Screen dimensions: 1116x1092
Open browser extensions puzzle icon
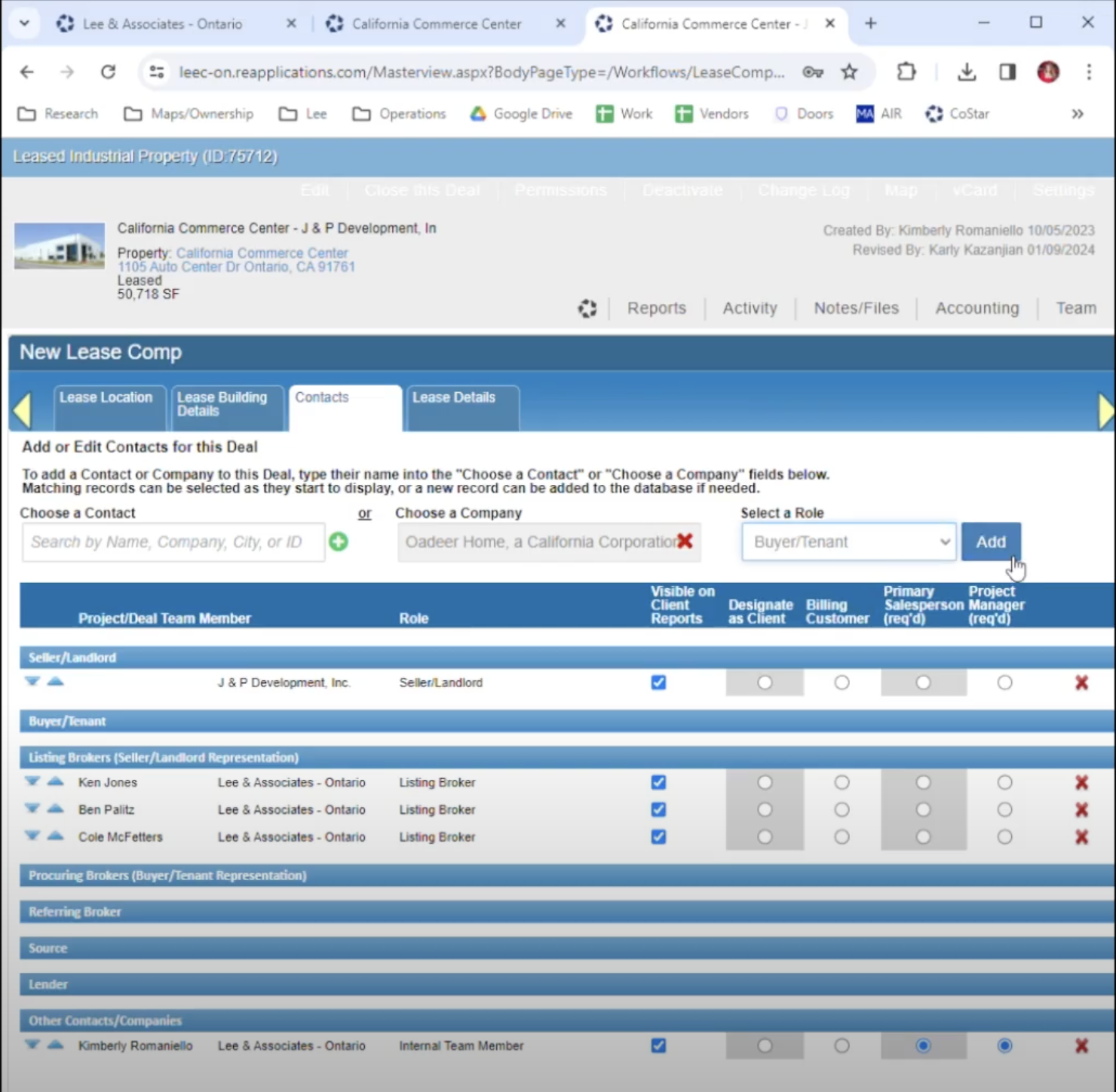pyautogui.click(x=906, y=72)
